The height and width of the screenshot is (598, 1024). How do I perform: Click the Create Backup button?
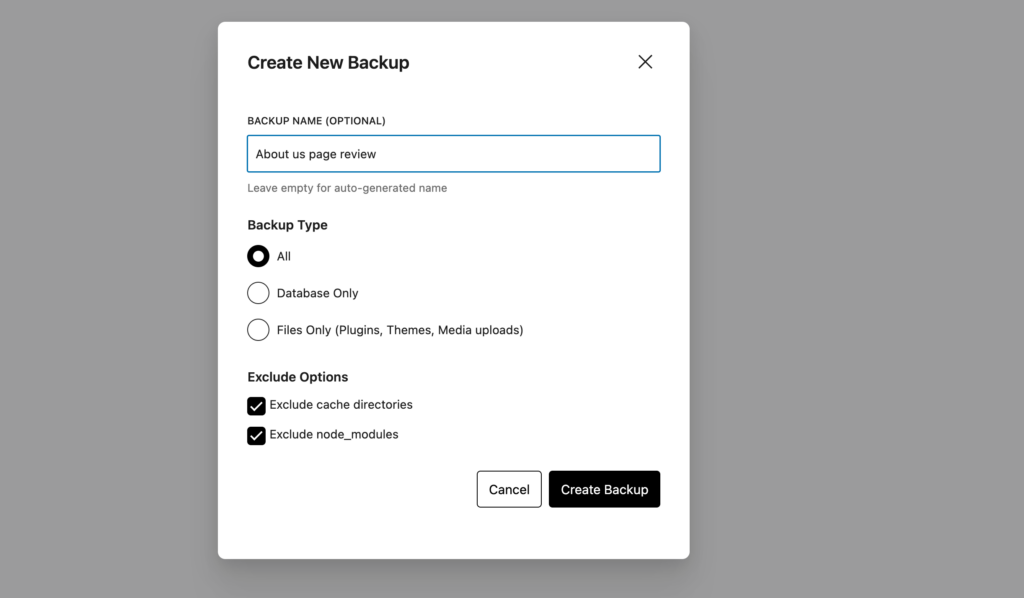604,489
